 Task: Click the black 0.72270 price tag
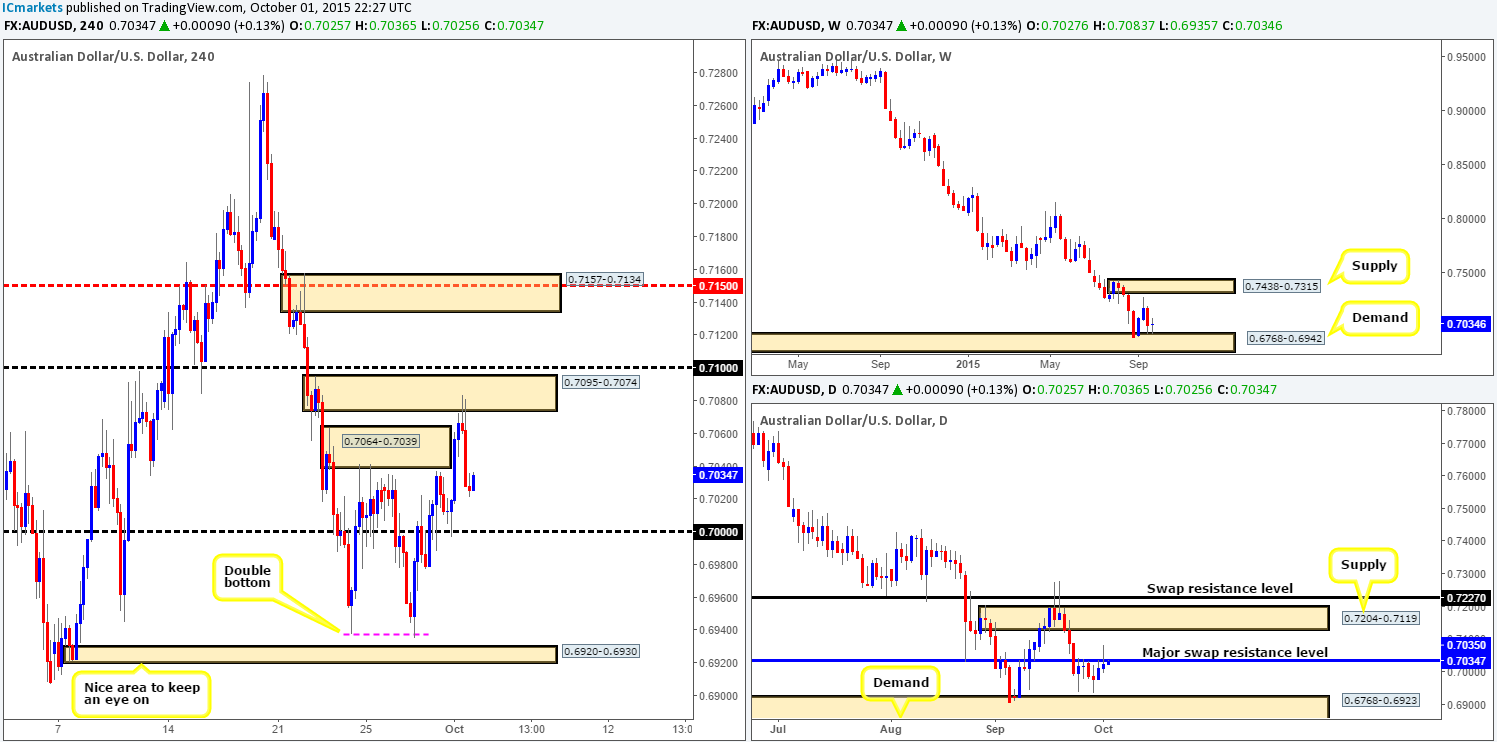coord(1465,598)
